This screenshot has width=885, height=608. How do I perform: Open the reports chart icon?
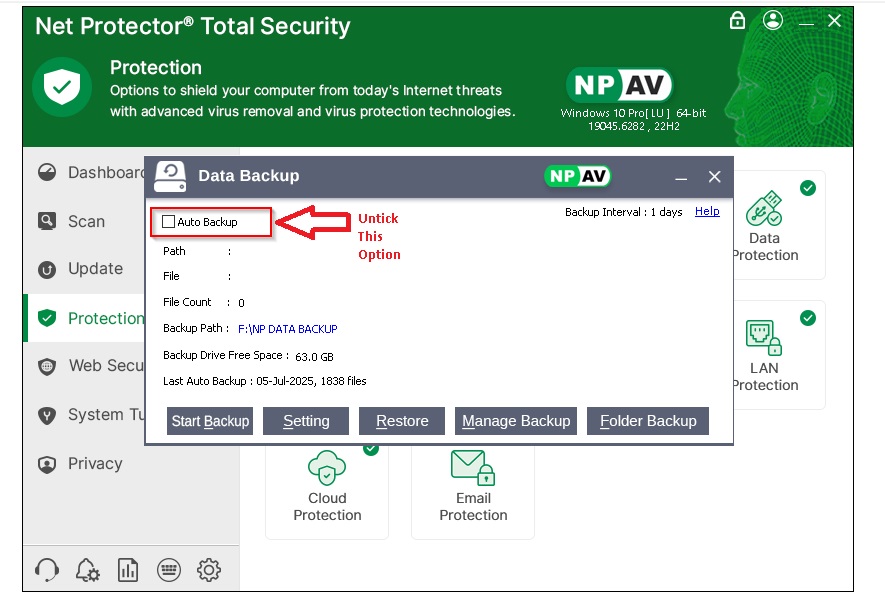click(128, 570)
